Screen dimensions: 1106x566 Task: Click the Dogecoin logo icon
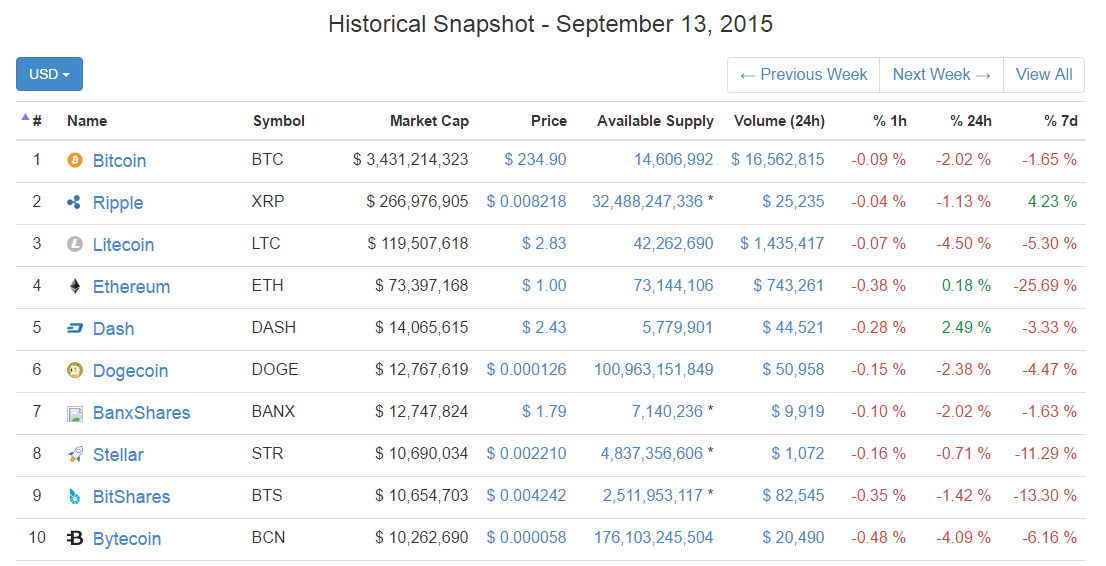tap(75, 371)
